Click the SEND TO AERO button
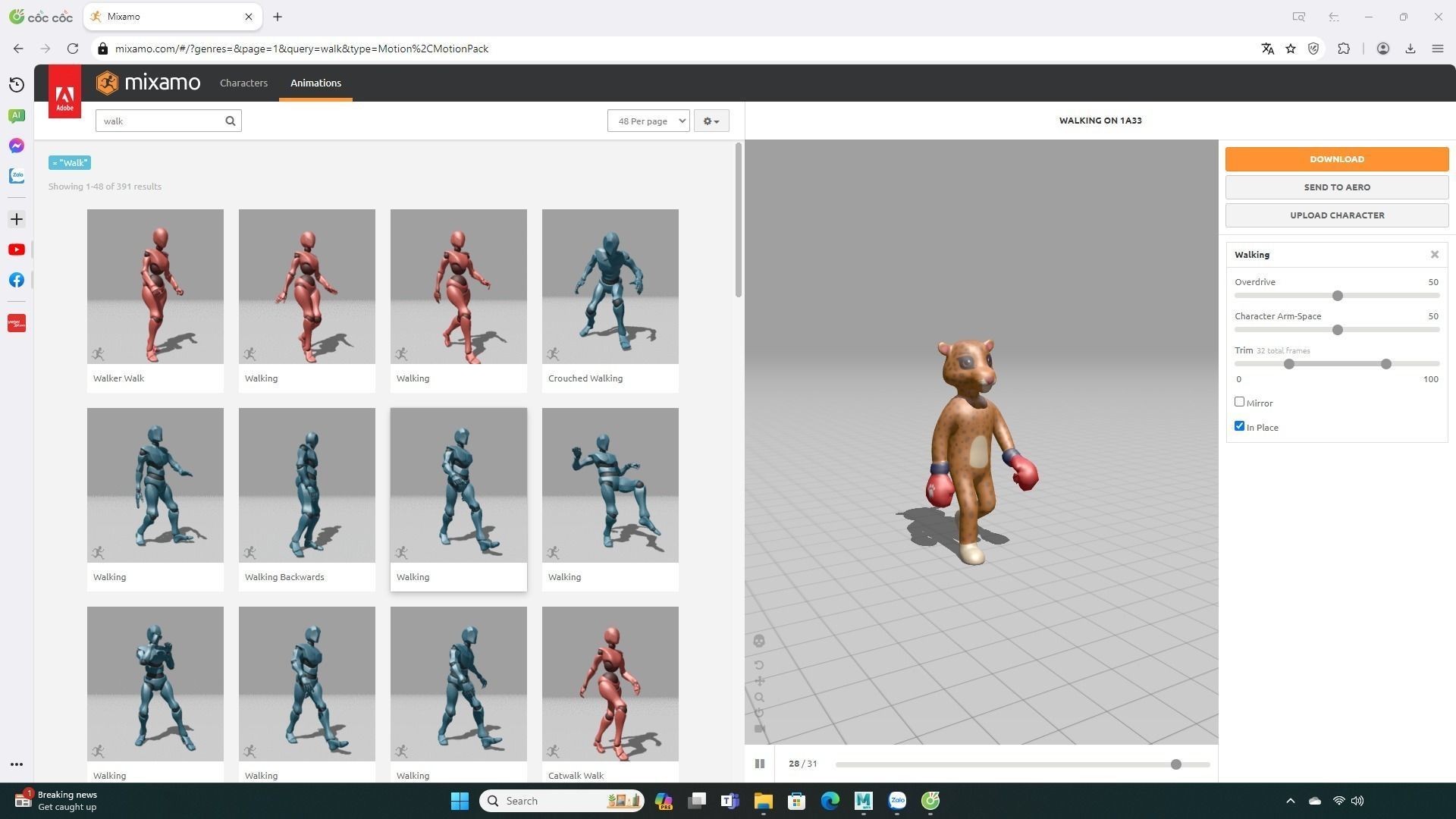 (1337, 187)
